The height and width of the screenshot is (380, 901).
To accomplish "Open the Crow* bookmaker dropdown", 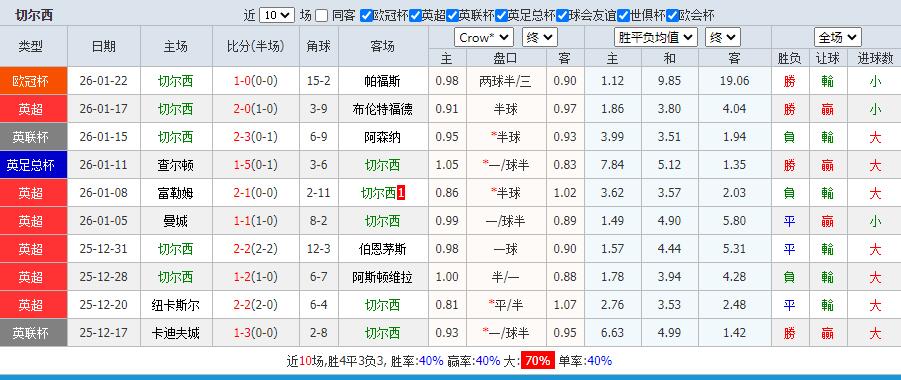I will [483, 38].
